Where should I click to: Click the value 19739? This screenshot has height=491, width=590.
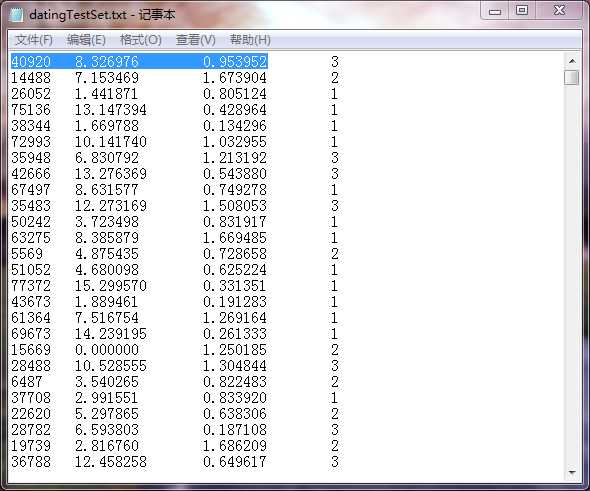(x=31, y=445)
